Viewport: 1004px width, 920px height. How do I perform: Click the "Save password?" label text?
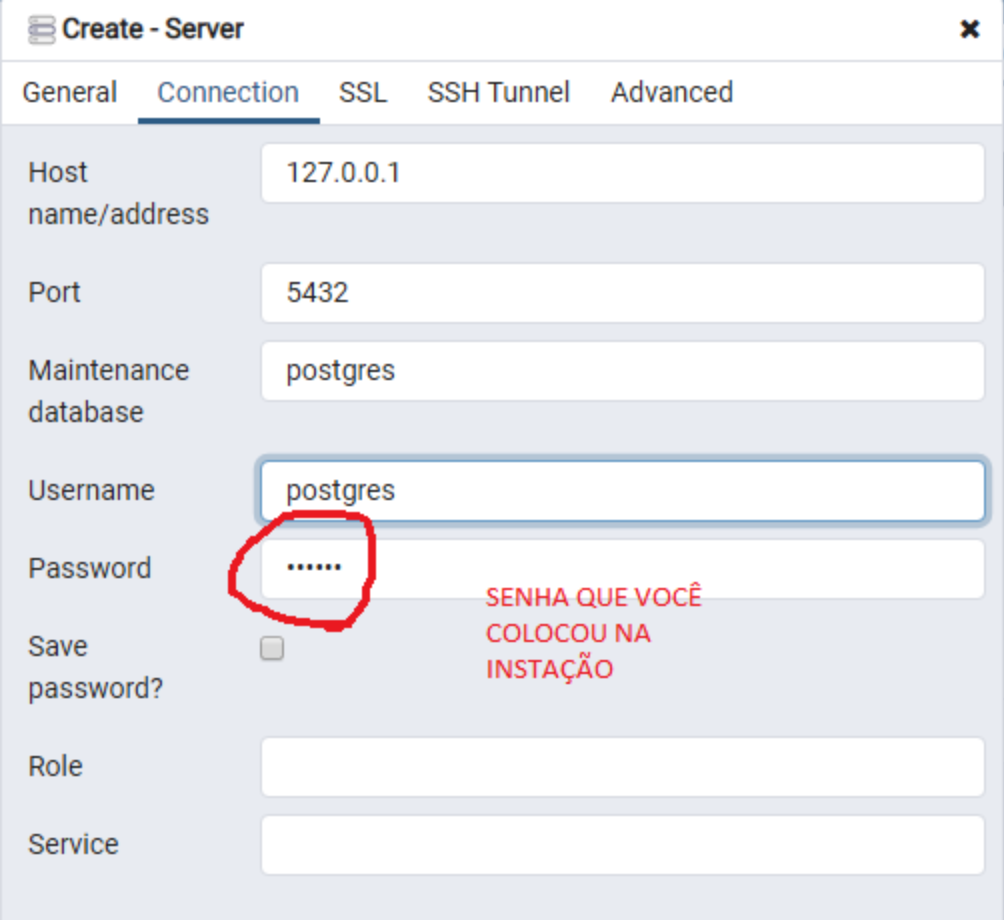coord(95,667)
